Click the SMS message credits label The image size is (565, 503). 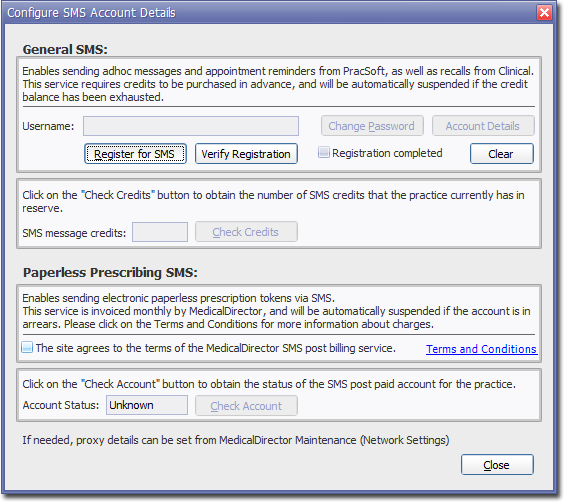pyautogui.click(x=74, y=233)
